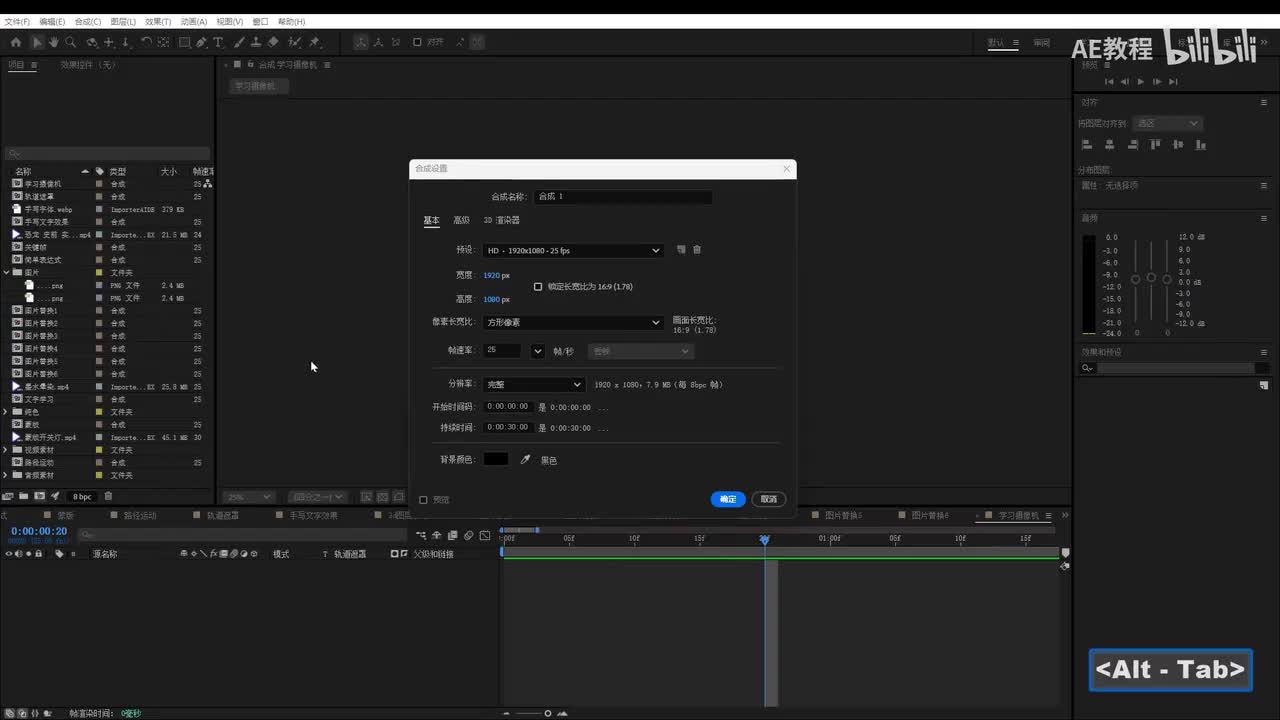The width and height of the screenshot is (1280, 720).
Task: Open the 分辨率 resolution dropdown
Action: tap(533, 384)
